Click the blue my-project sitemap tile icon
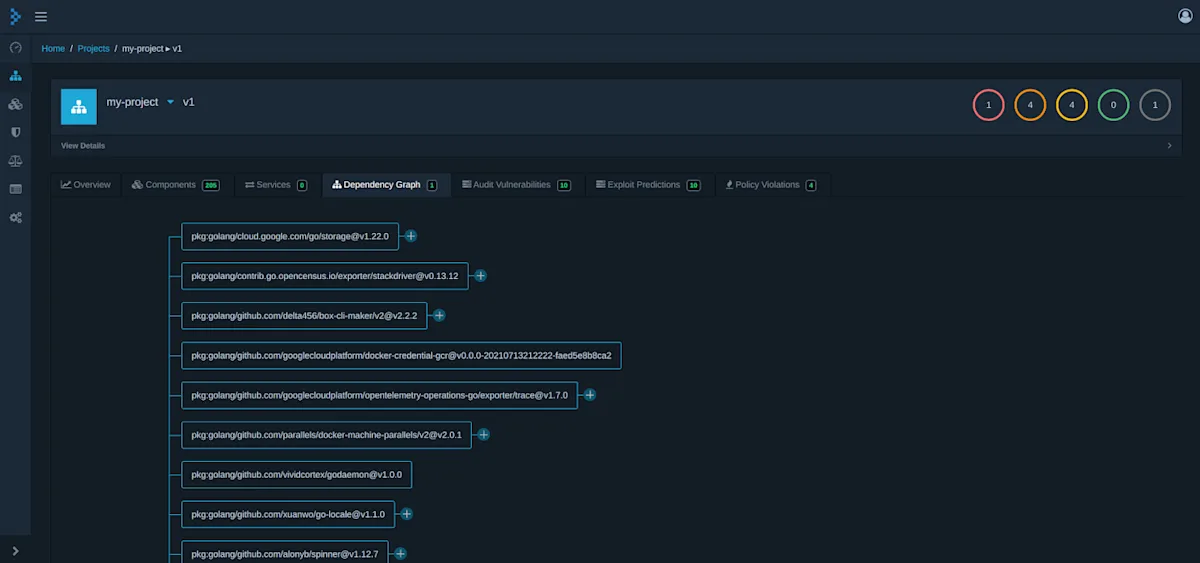 (x=79, y=107)
